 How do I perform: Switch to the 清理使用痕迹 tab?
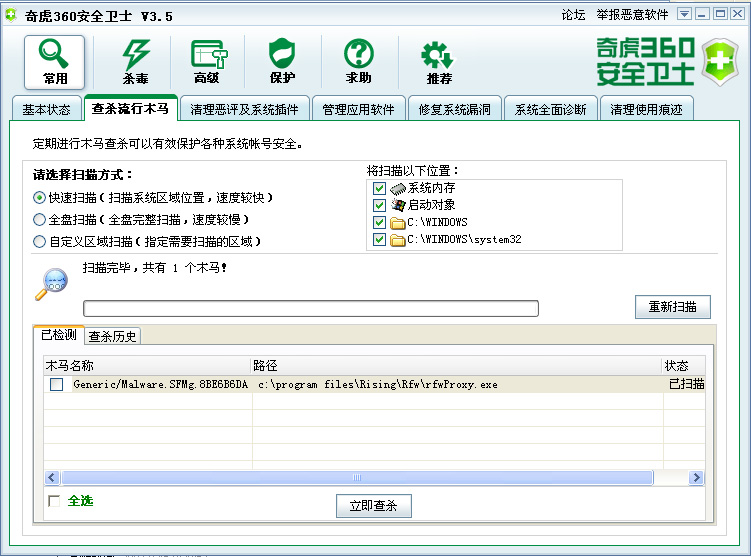coord(646,109)
